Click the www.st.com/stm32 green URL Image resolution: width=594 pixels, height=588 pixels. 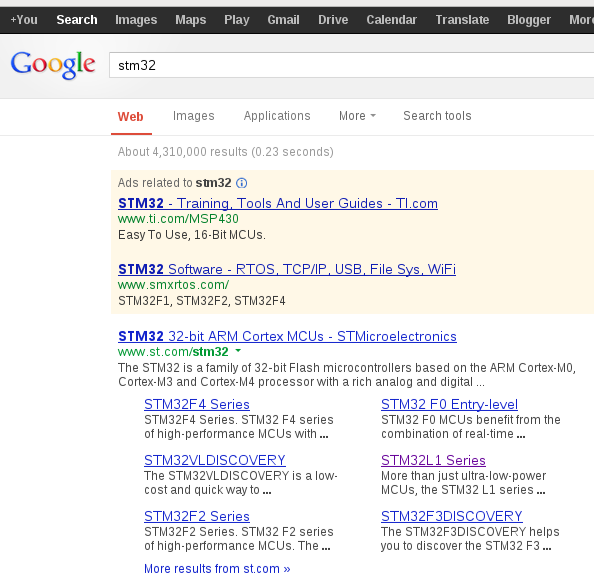(173, 352)
